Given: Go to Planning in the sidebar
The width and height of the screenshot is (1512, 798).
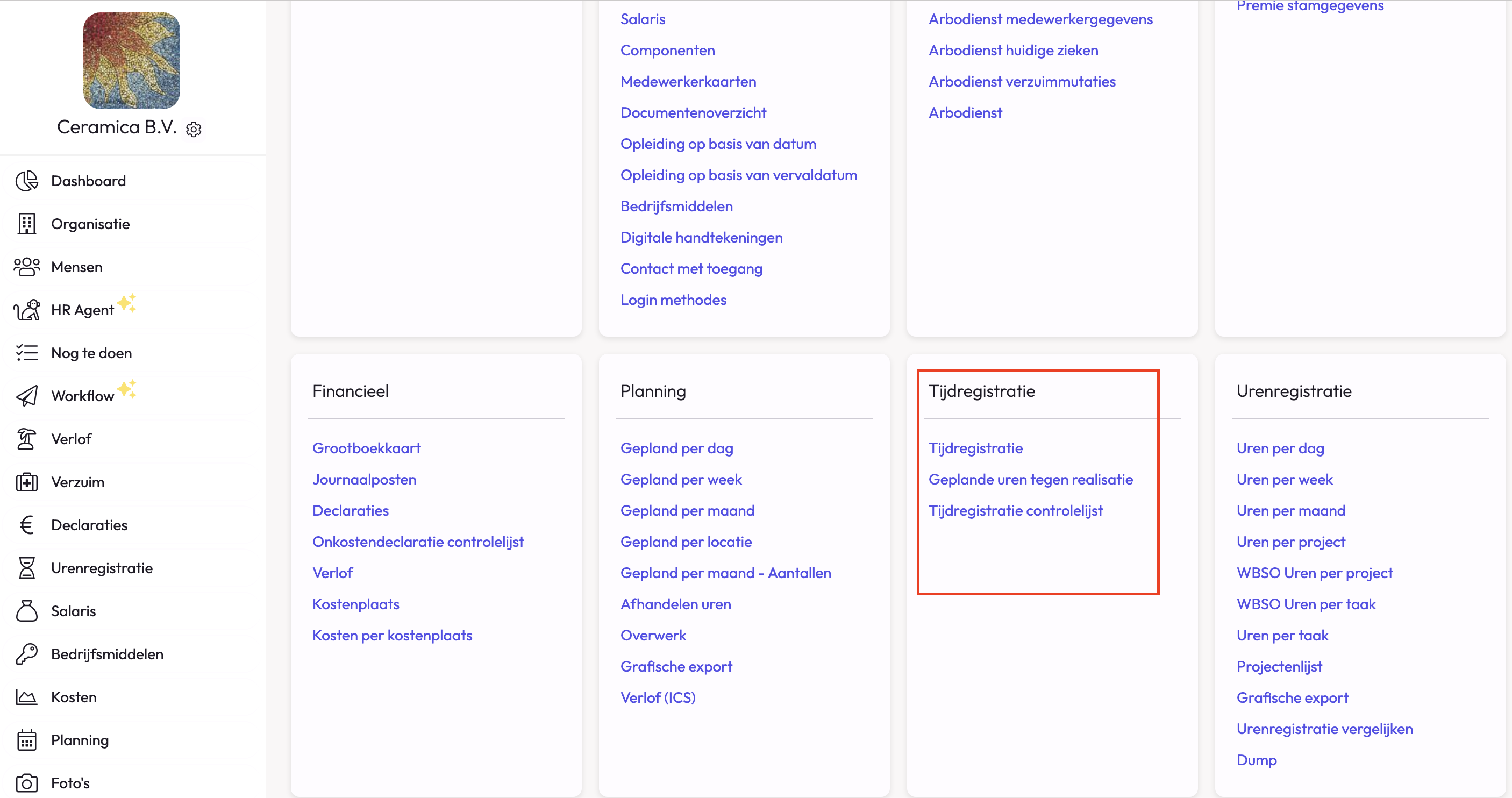Looking at the screenshot, I should (80, 740).
